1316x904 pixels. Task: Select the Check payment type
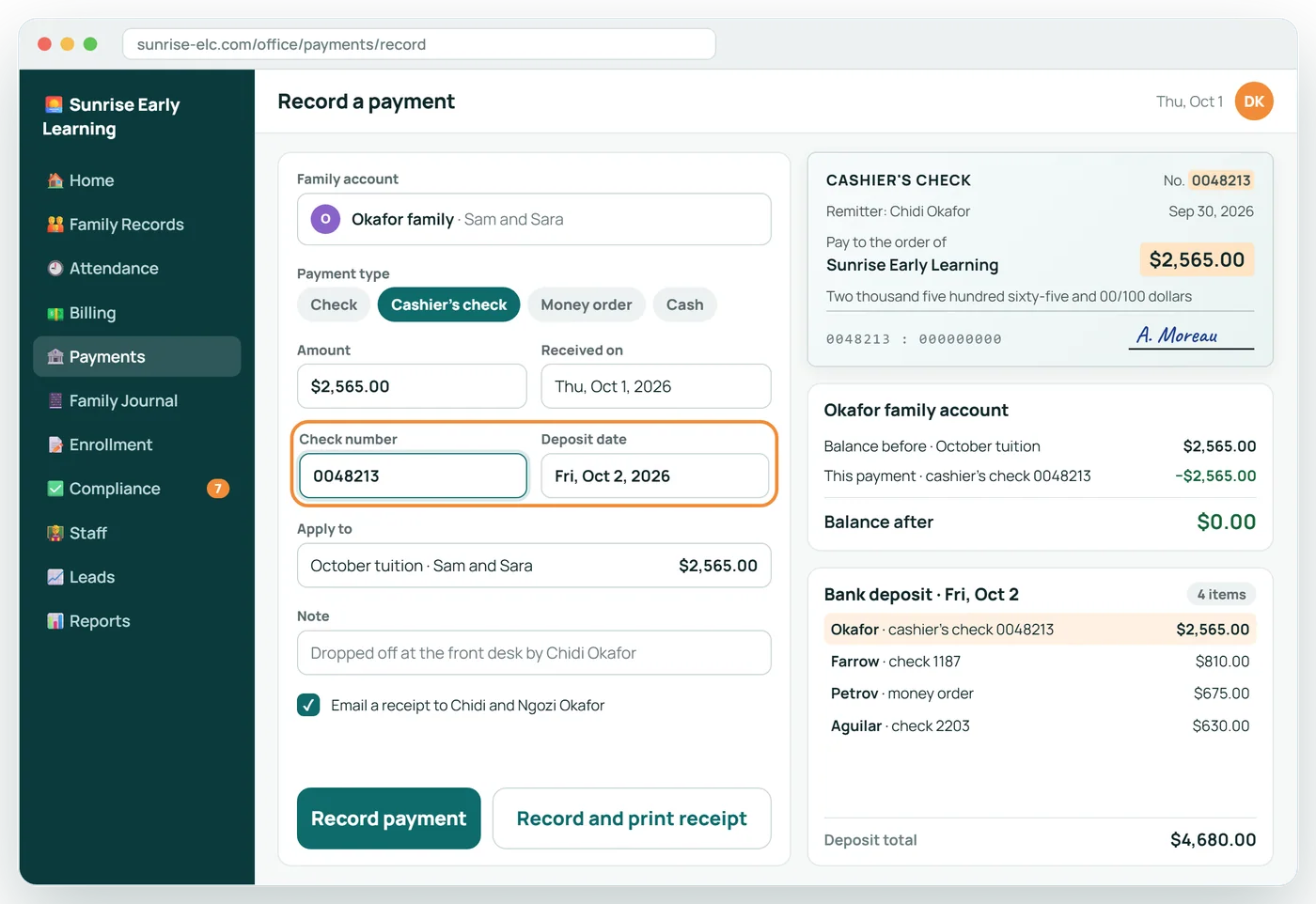(334, 304)
